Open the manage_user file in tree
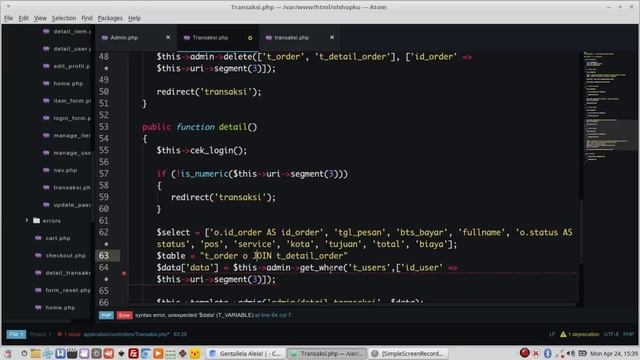The height and width of the screenshot is (360, 640). point(72,153)
